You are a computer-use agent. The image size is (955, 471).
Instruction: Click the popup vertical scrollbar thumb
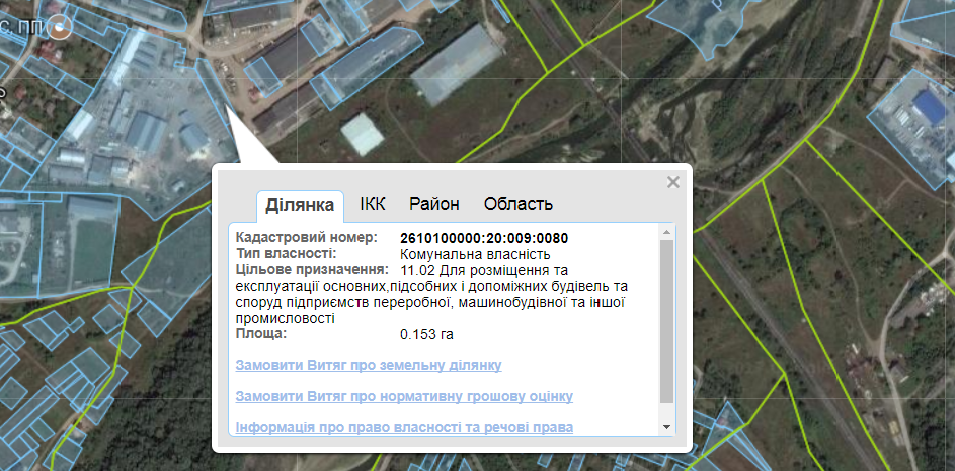[x=666, y=321]
